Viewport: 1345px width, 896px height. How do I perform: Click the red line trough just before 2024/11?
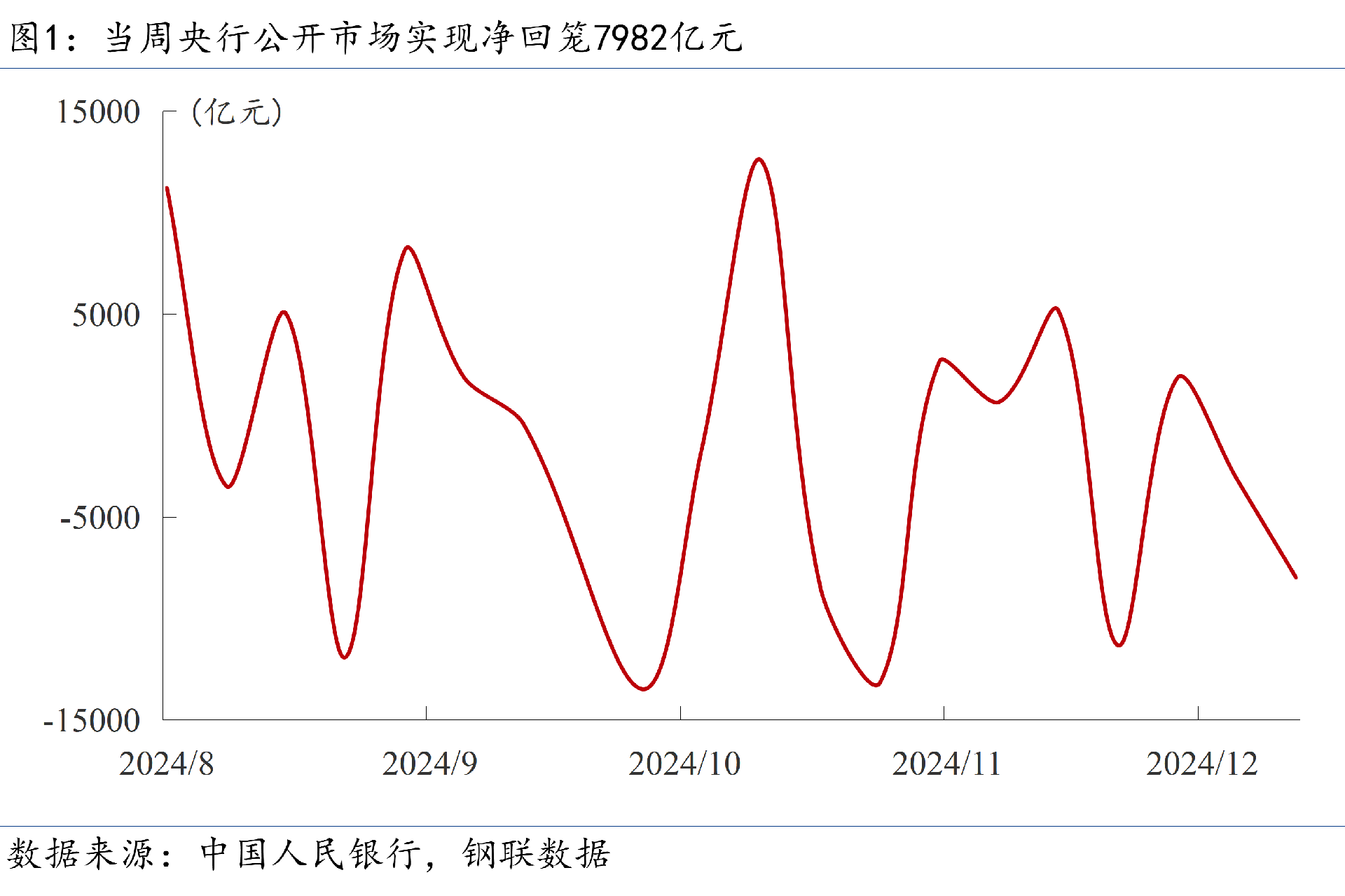(876, 684)
